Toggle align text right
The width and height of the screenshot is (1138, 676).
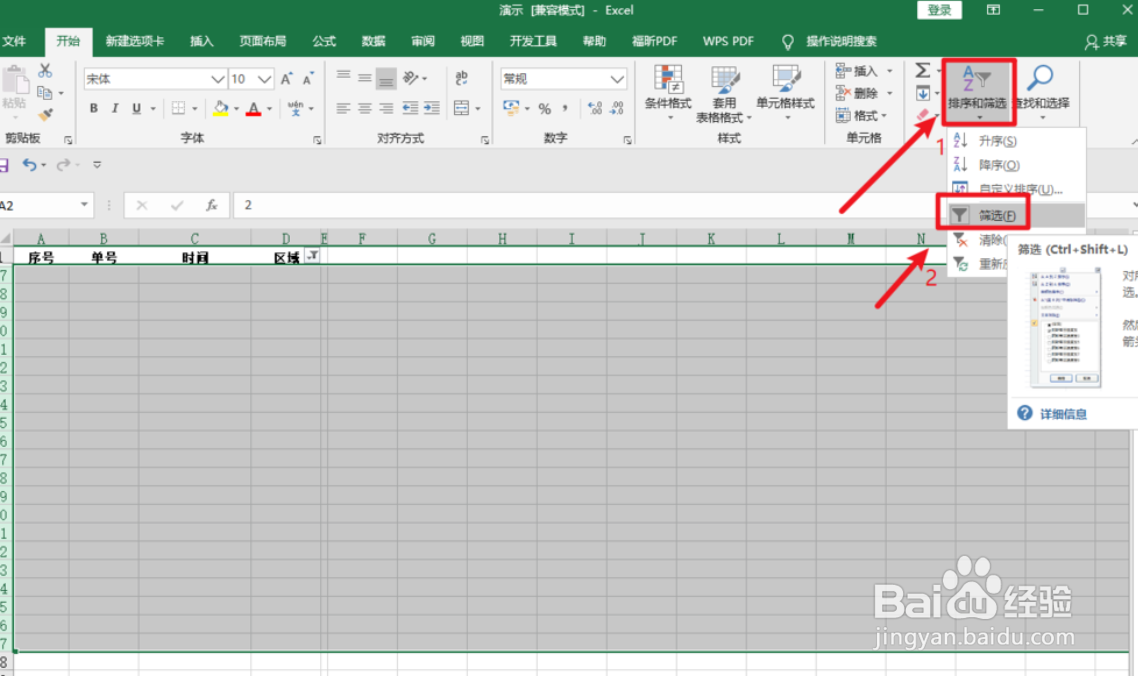coord(386,108)
